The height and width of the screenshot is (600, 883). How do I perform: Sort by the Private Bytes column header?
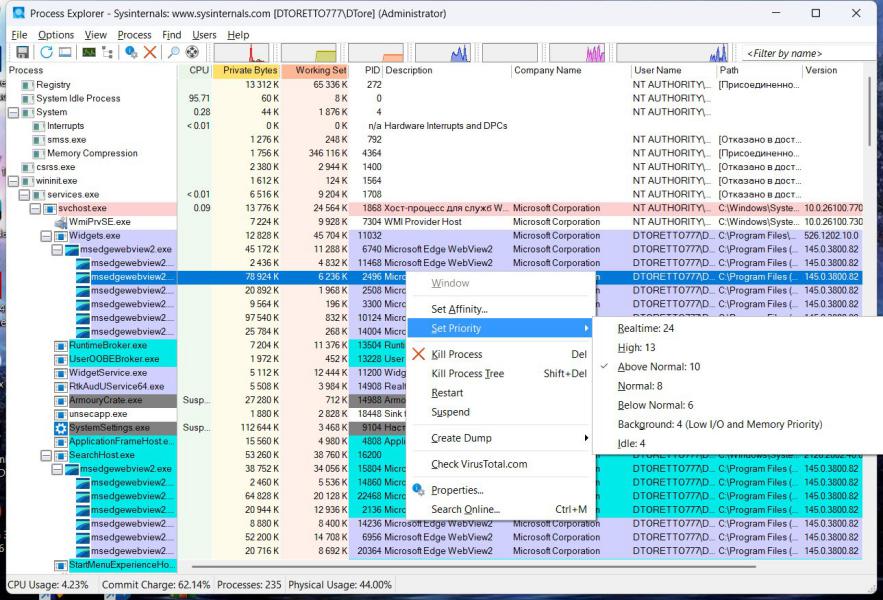pos(249,71)
